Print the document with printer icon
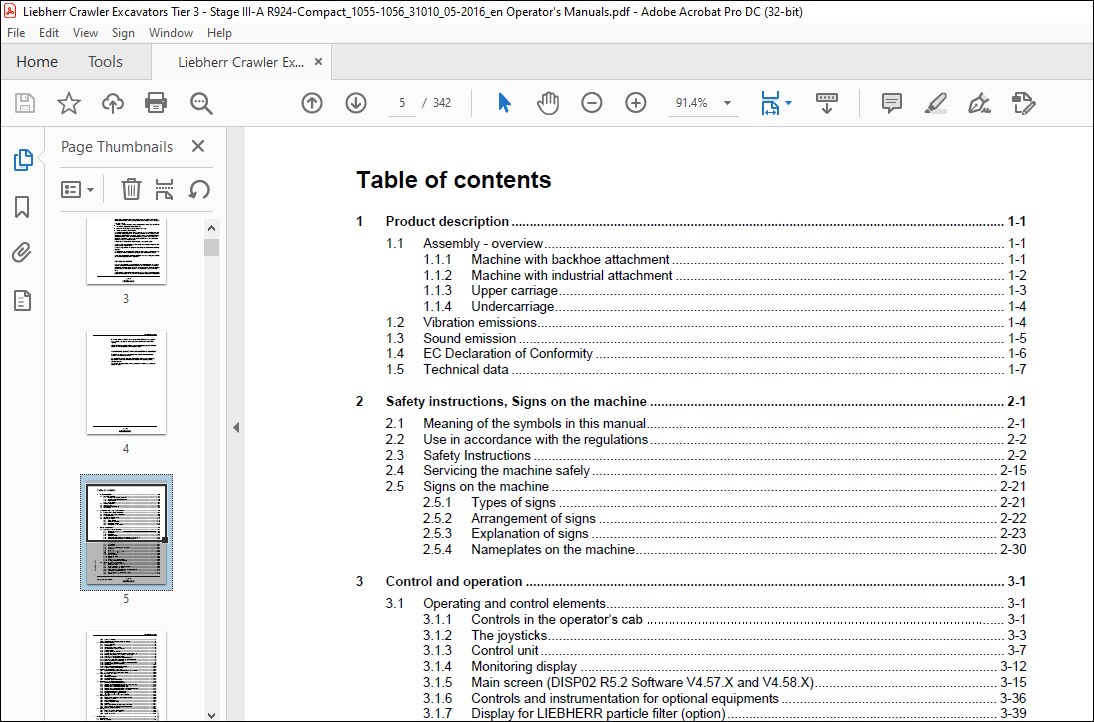The width and height of the screenshot is (1094, 722). 156,103
